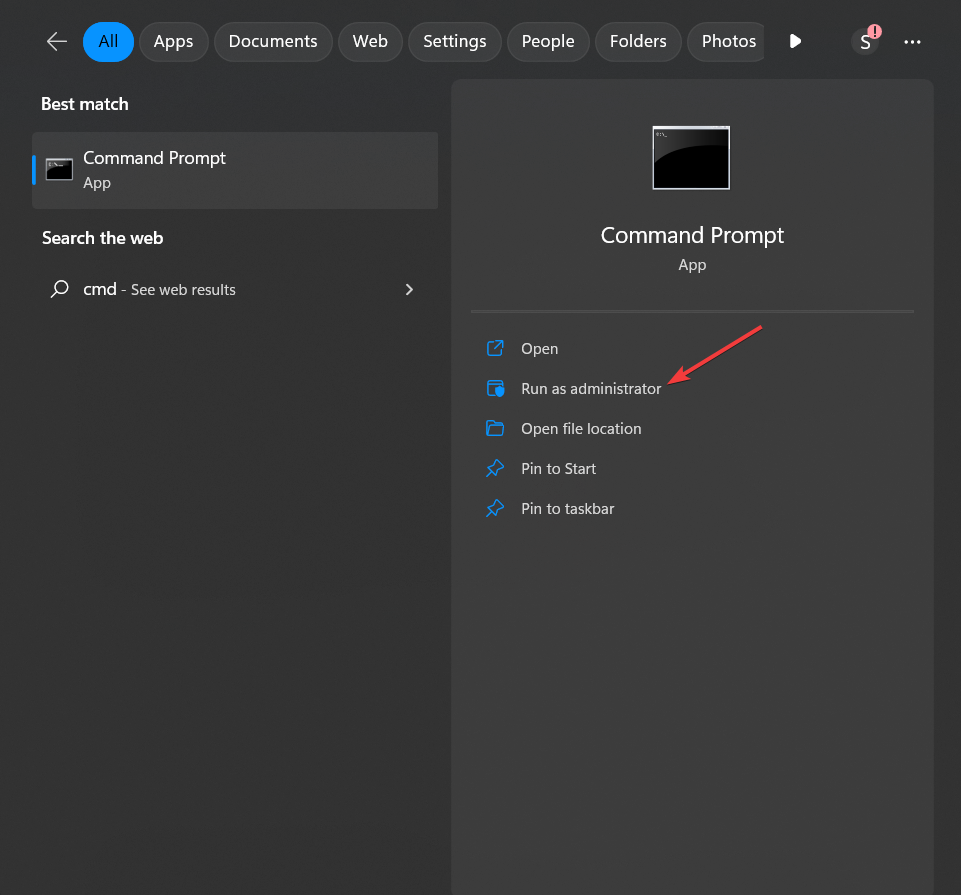961x895 pixels.
Task: Switch to the Apps filter tab
Action: coord(173,42)
